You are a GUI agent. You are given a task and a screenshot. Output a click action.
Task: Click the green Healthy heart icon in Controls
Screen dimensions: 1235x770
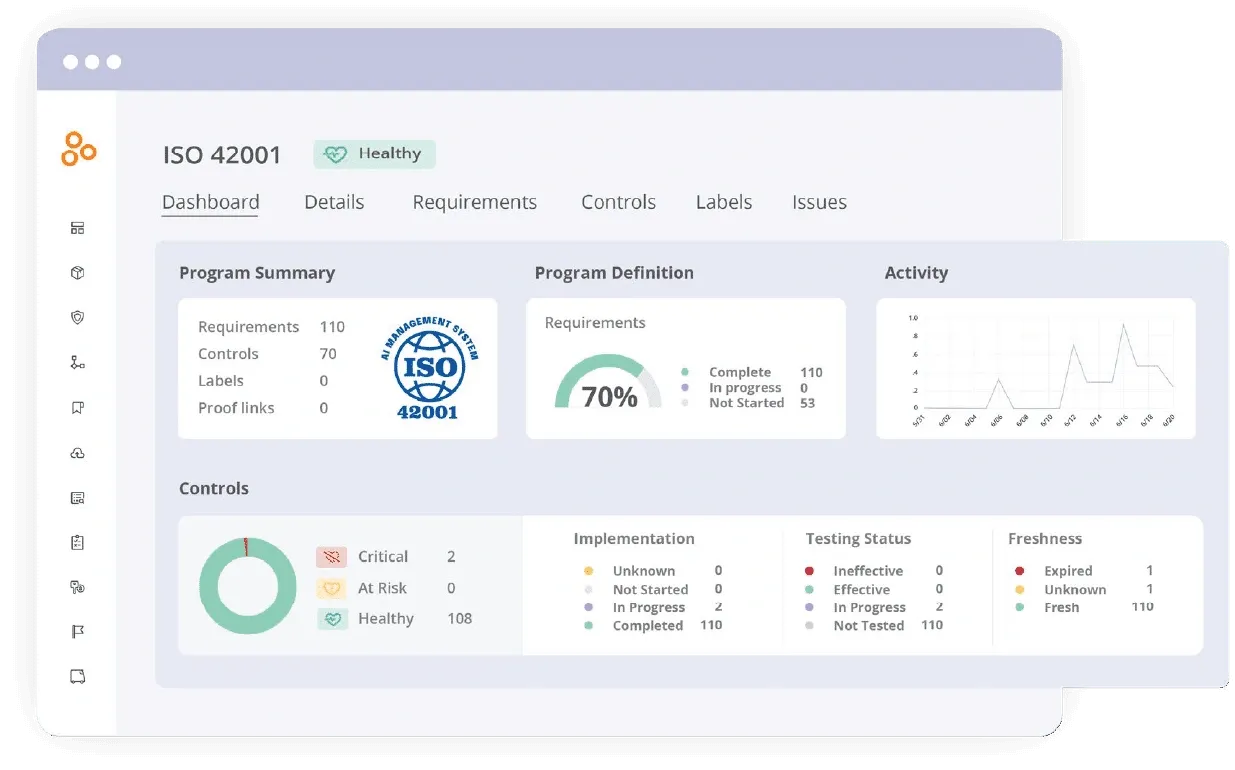333,619
